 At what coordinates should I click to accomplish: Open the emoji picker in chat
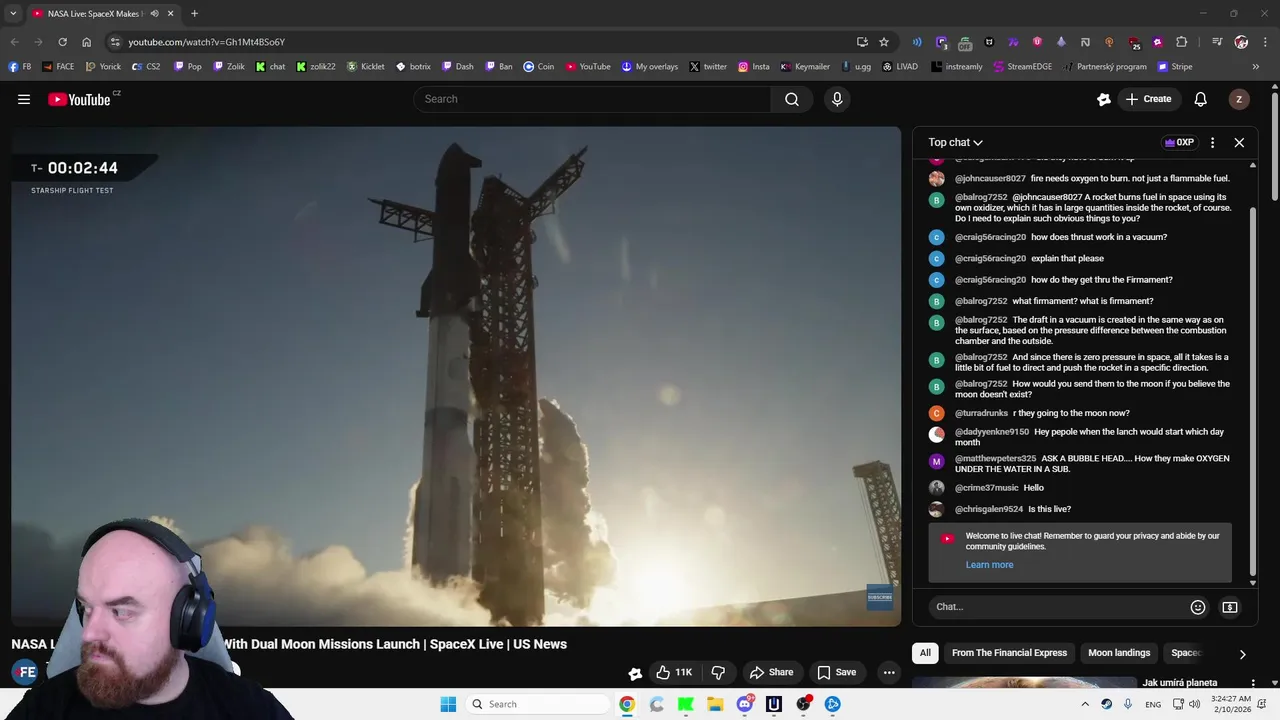point(1198,607)
